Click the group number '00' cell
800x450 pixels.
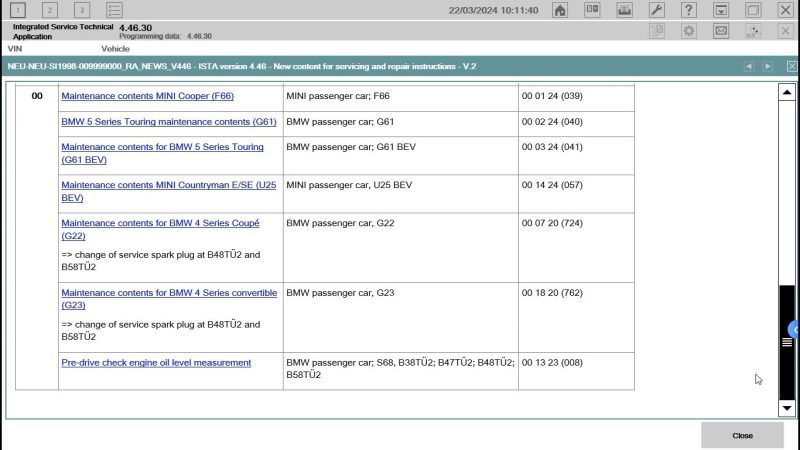coord(37,237)
